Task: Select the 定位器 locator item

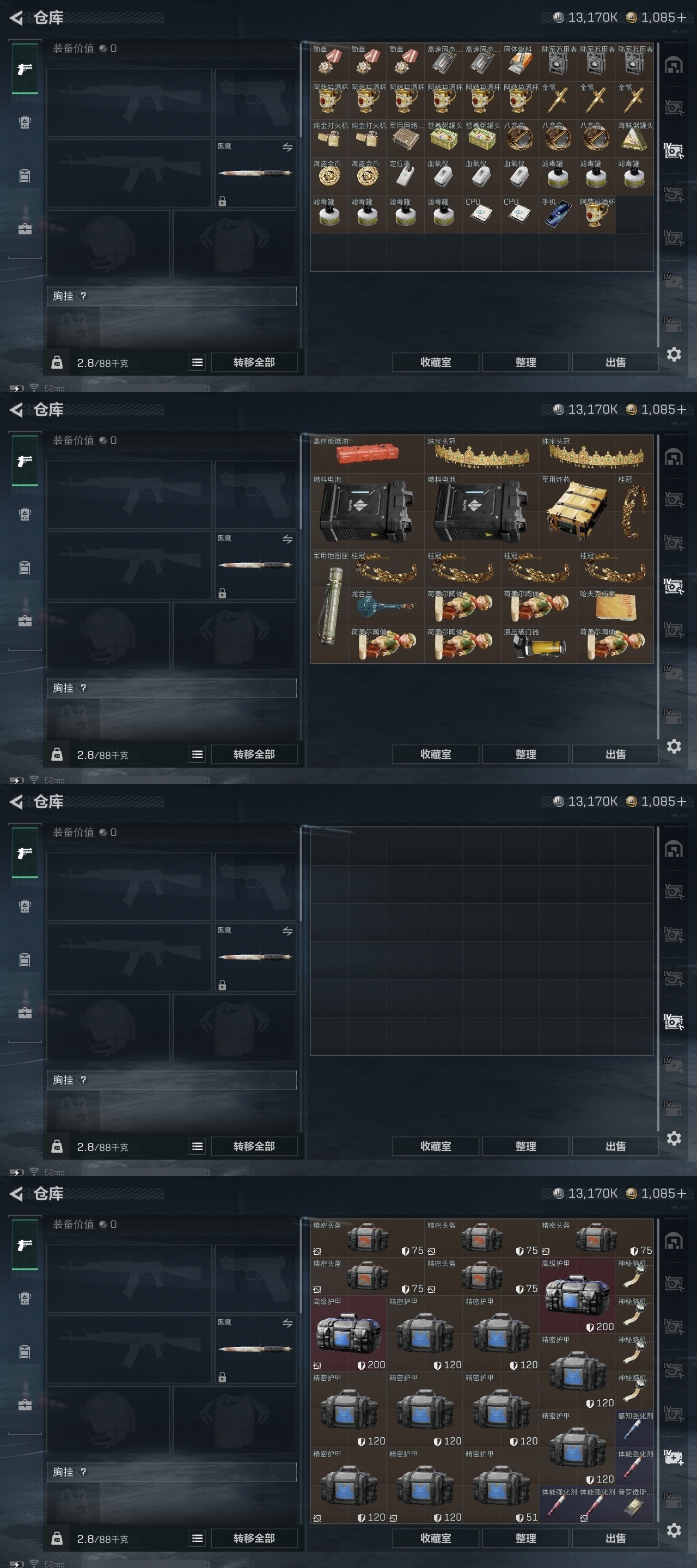Action: (405, 176)
